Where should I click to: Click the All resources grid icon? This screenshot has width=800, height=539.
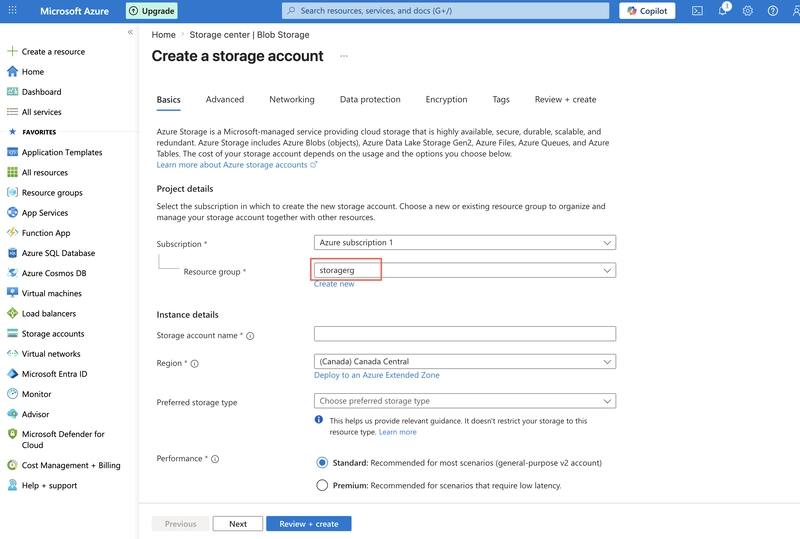(12, 173)
